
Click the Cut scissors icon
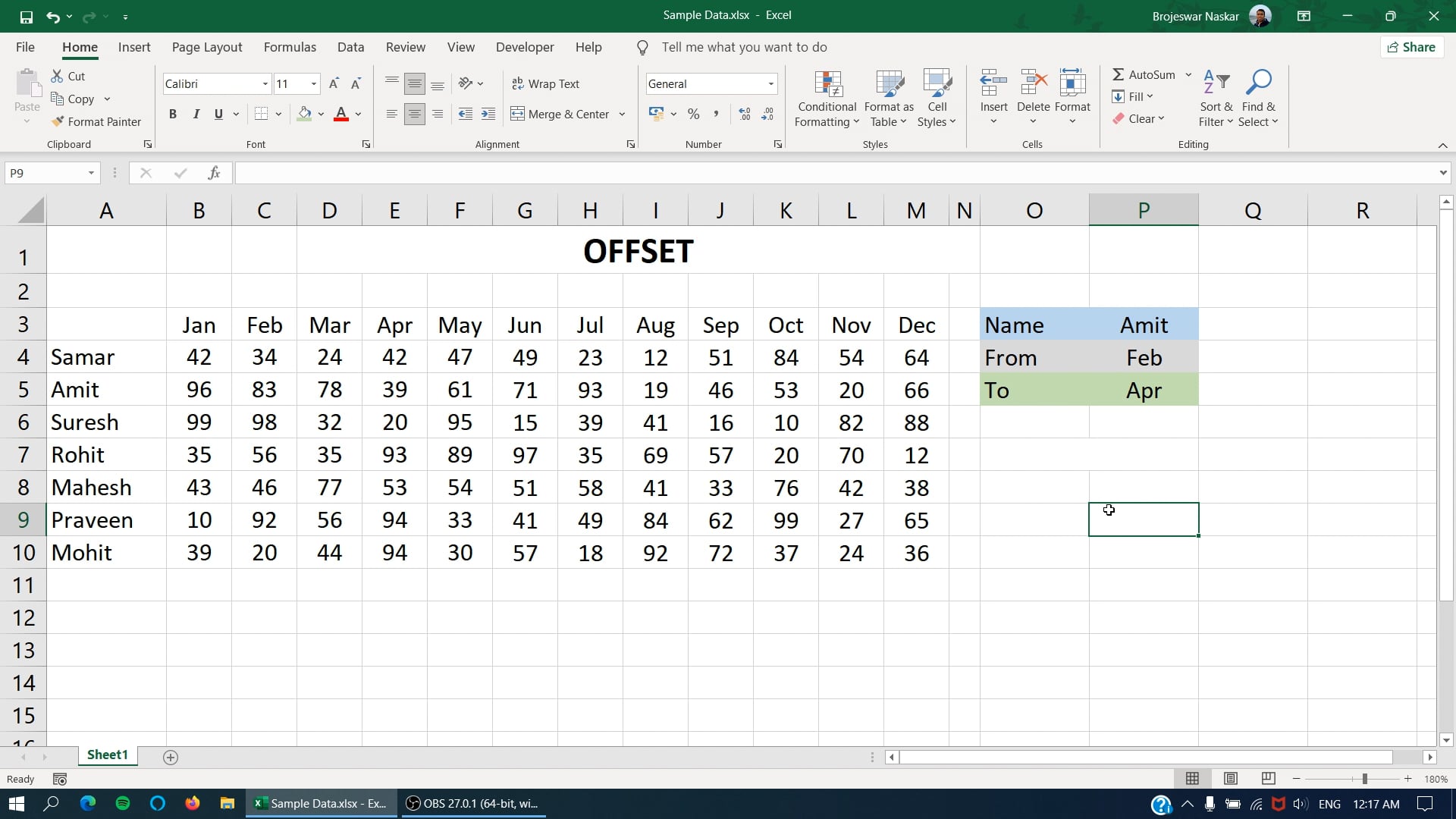(x=57, y=76)
